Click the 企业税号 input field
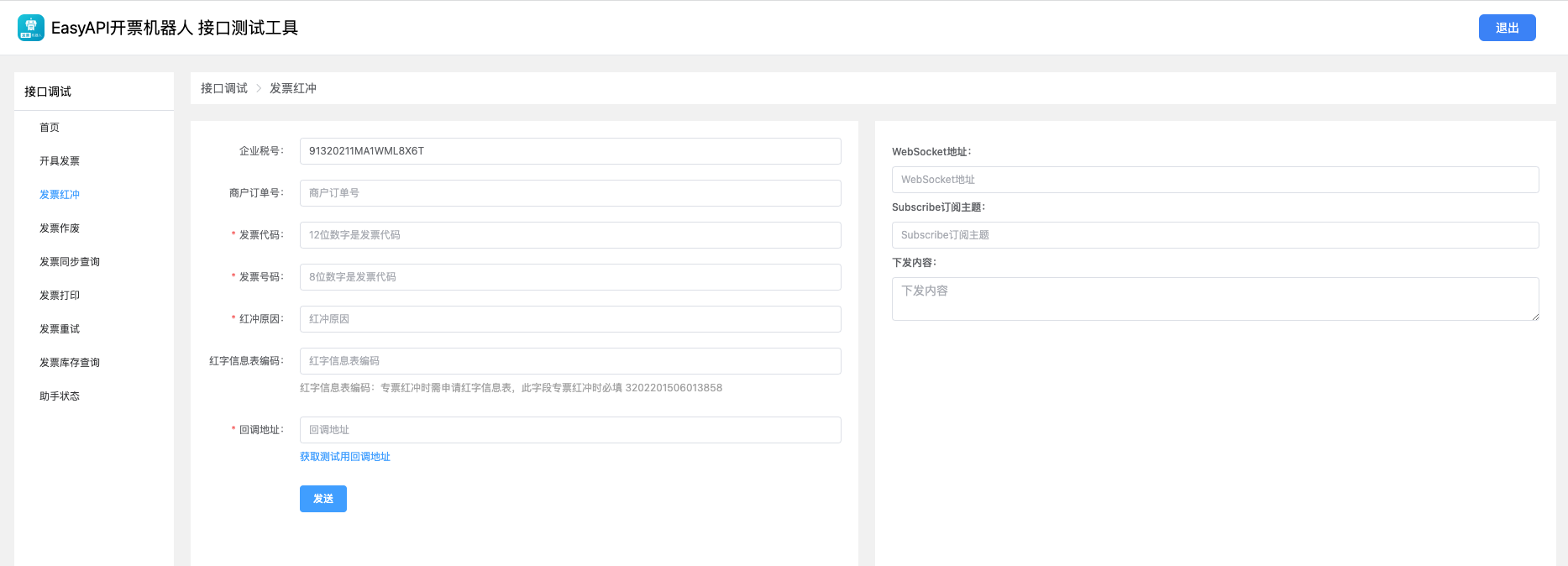 coord(570,151)
